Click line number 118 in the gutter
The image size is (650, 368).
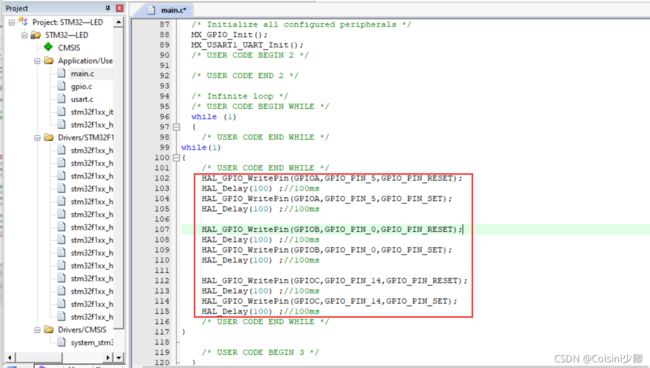[162, 342]
